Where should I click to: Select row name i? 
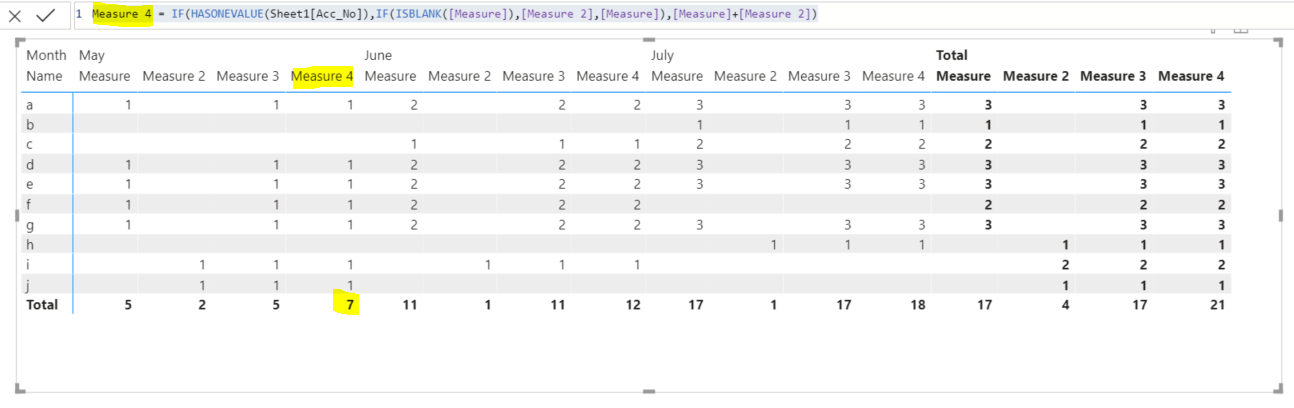[28, 264]
